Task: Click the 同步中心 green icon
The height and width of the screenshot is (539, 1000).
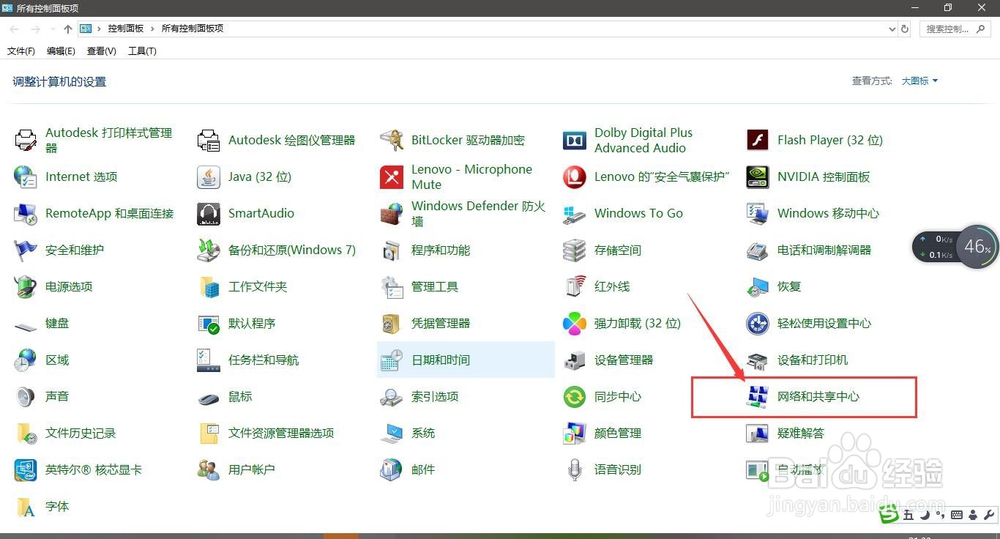Action: 575,397
